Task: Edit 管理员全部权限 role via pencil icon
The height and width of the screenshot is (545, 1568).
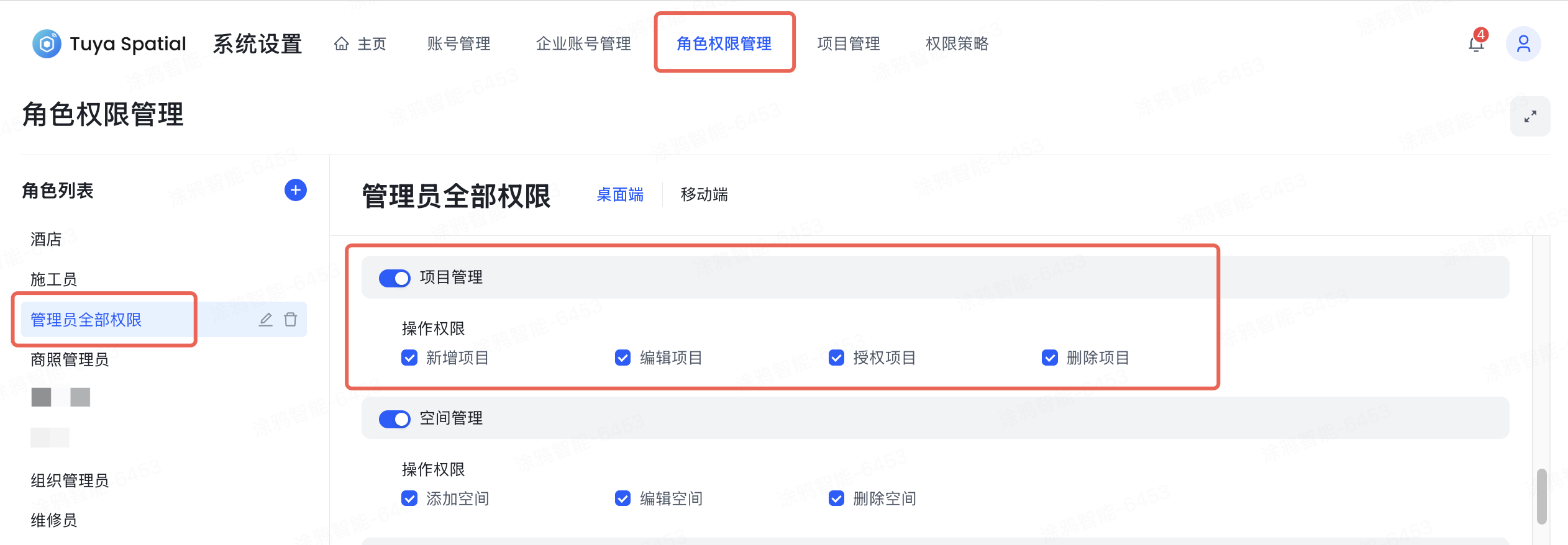Action: coord(266,319)
